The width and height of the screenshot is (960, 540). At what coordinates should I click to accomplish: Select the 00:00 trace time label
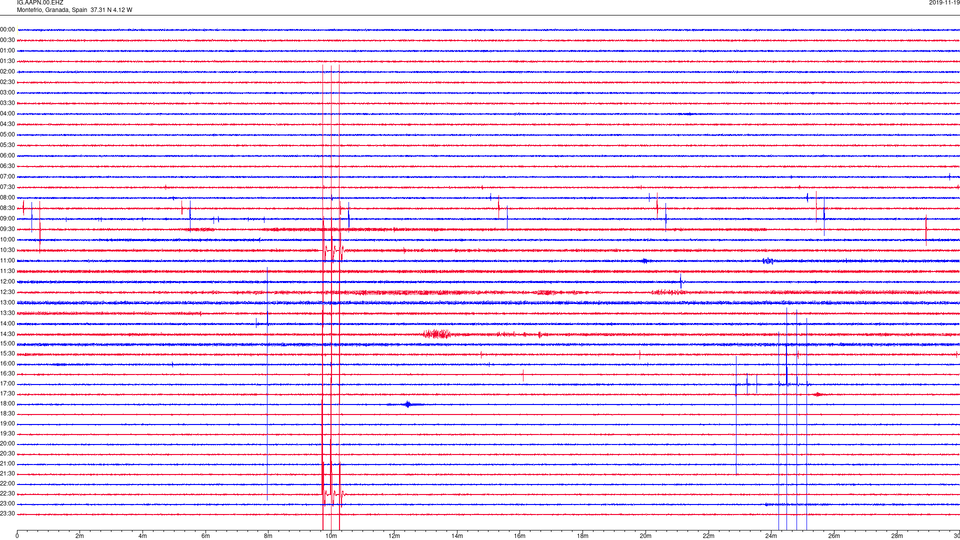(x=7, y=29)
